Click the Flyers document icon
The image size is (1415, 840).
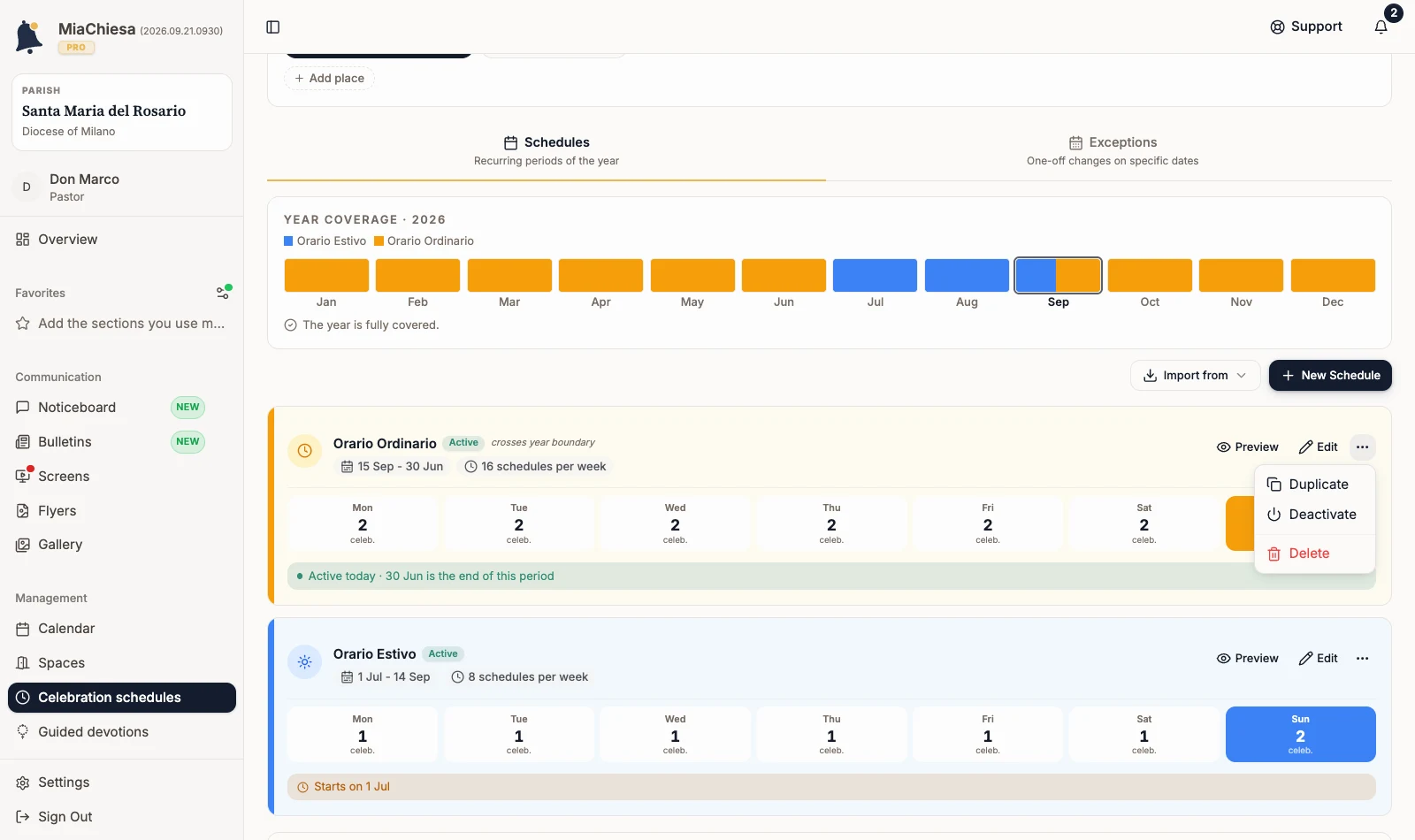click(23, 511)
